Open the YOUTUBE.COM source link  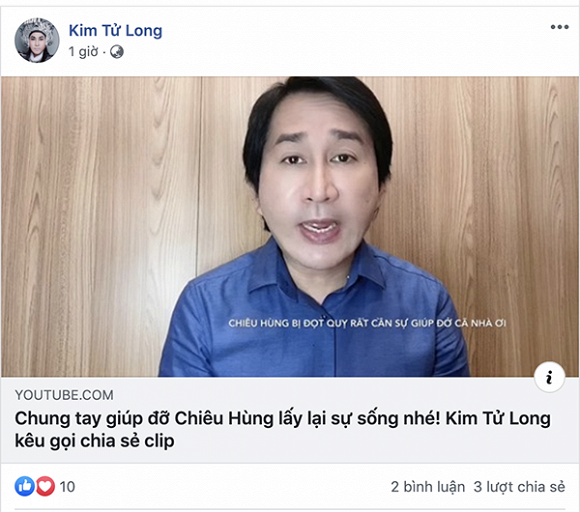pos(64,395)
